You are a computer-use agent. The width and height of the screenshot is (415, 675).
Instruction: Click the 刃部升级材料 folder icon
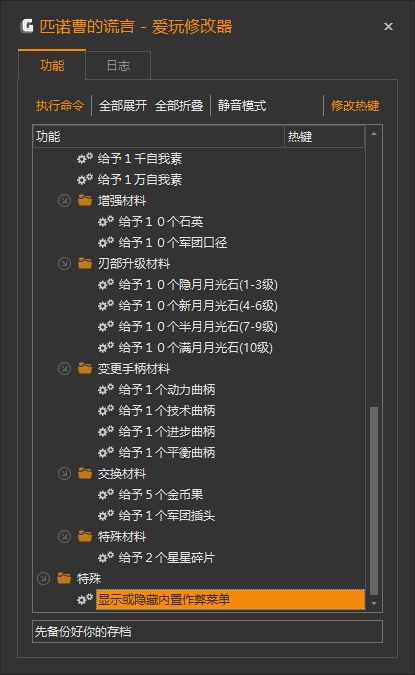click(85, 263)
